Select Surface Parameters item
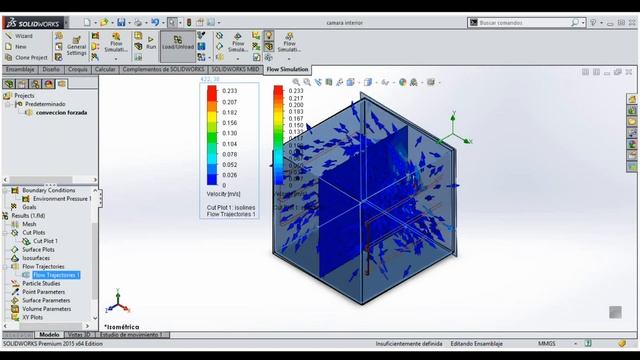Image resolution: width=640 pixels, height=360 pixels. click(x=46, y=300)
